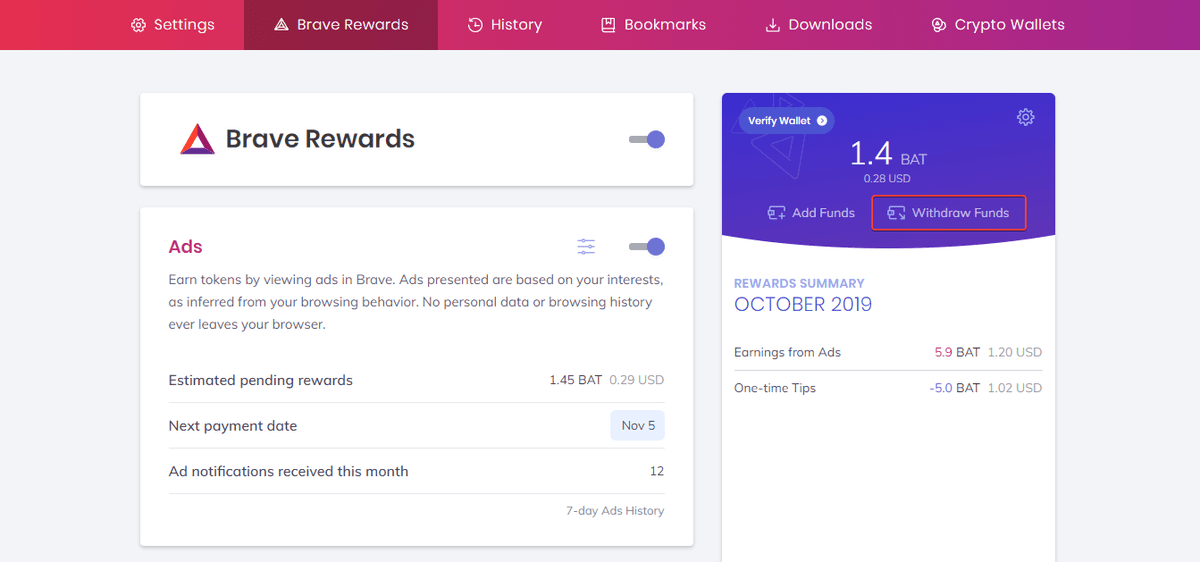Screen dimensions: 1200x562
Task: Click the History clock icon
Action: coord(476,25)
